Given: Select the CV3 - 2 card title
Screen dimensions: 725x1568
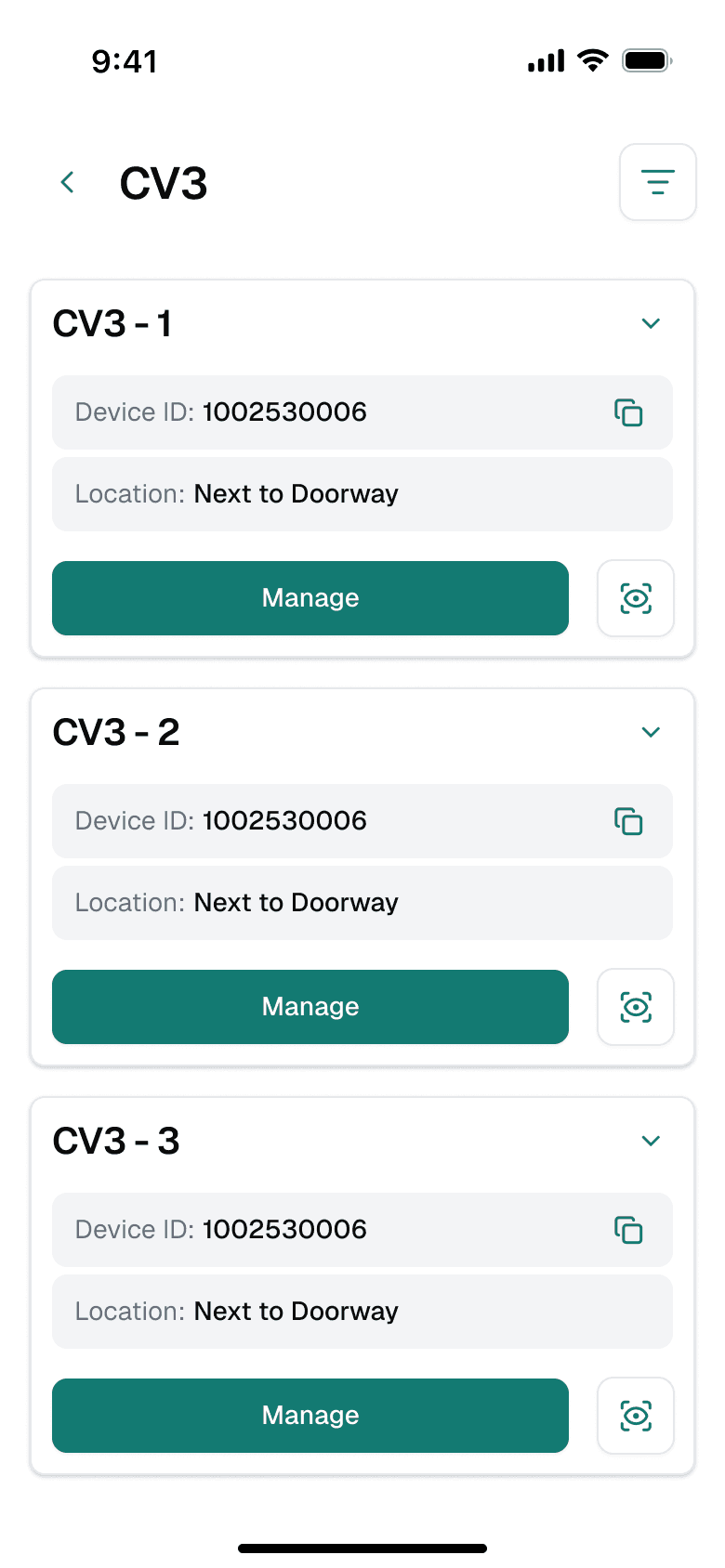Looking at the screenshot, I should coord(116,733).
